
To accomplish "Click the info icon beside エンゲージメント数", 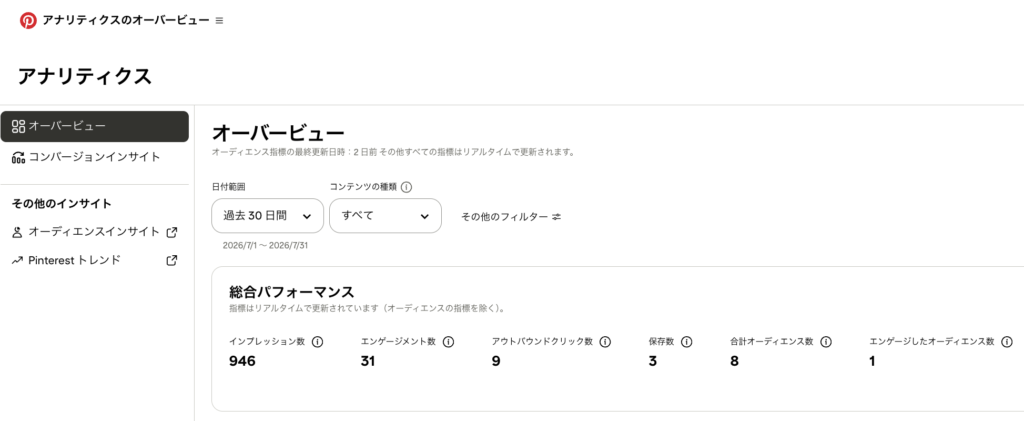I will (448, 341).
